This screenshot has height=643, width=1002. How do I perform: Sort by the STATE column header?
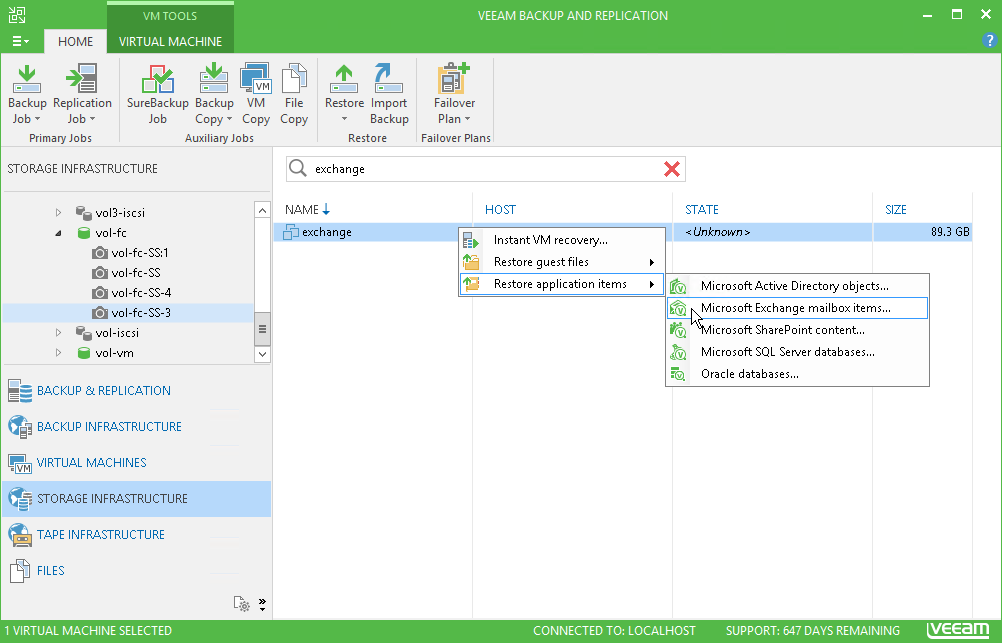point(773,210)
